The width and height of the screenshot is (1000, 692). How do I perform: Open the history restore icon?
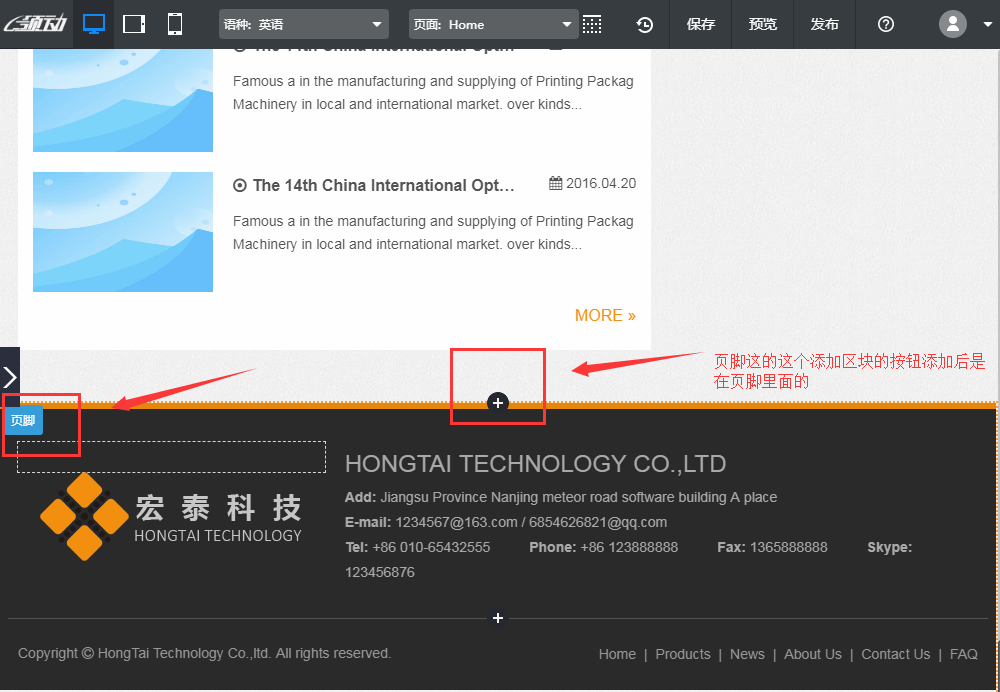645,24
